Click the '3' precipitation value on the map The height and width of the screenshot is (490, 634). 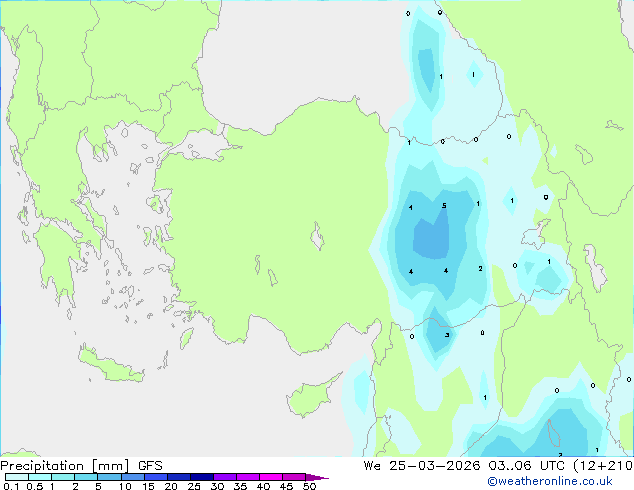[x=447, y=335]
